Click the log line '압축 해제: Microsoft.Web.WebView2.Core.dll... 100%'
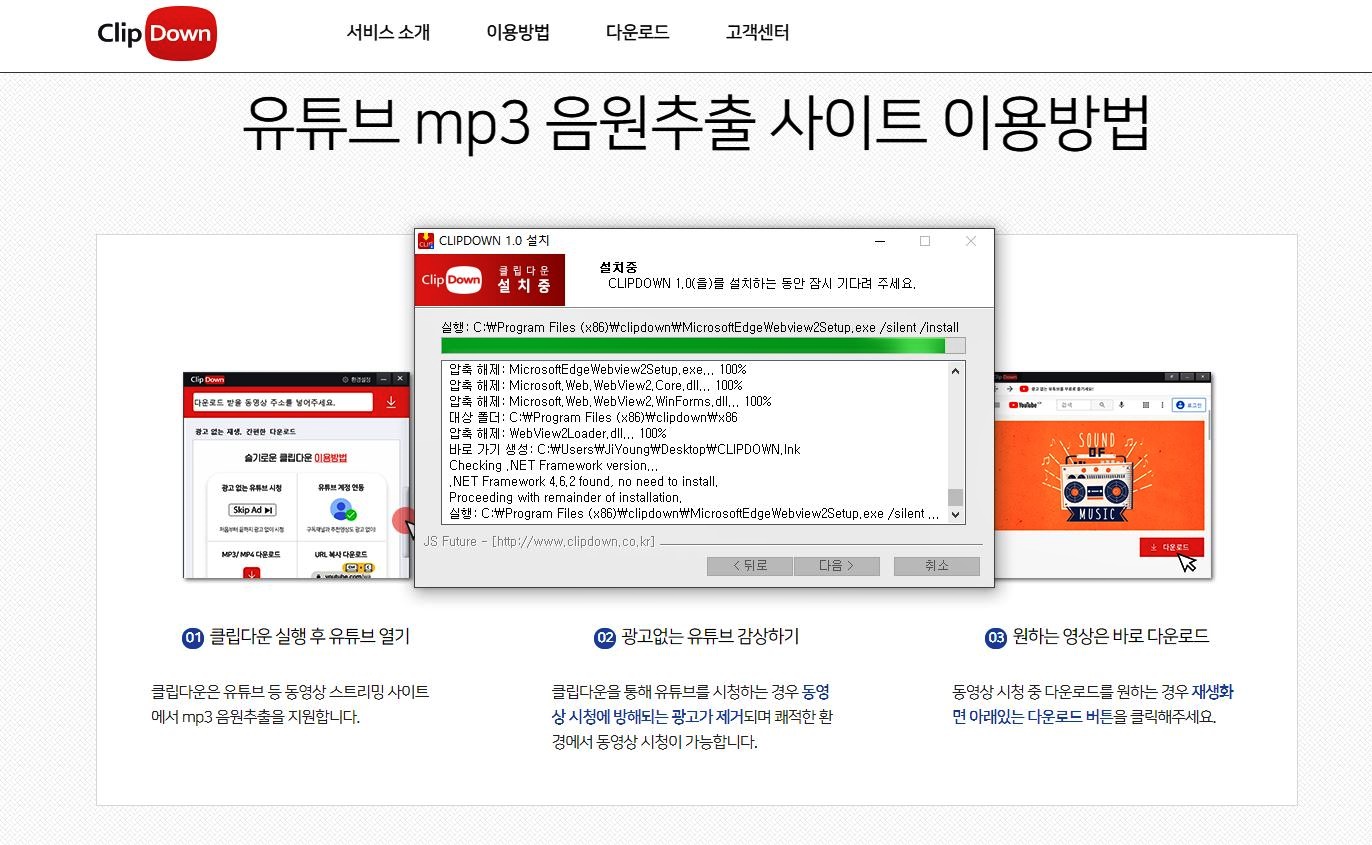The height and width of the screenshot is (845, 1372). pyautogui.click(x=596, y=385)
